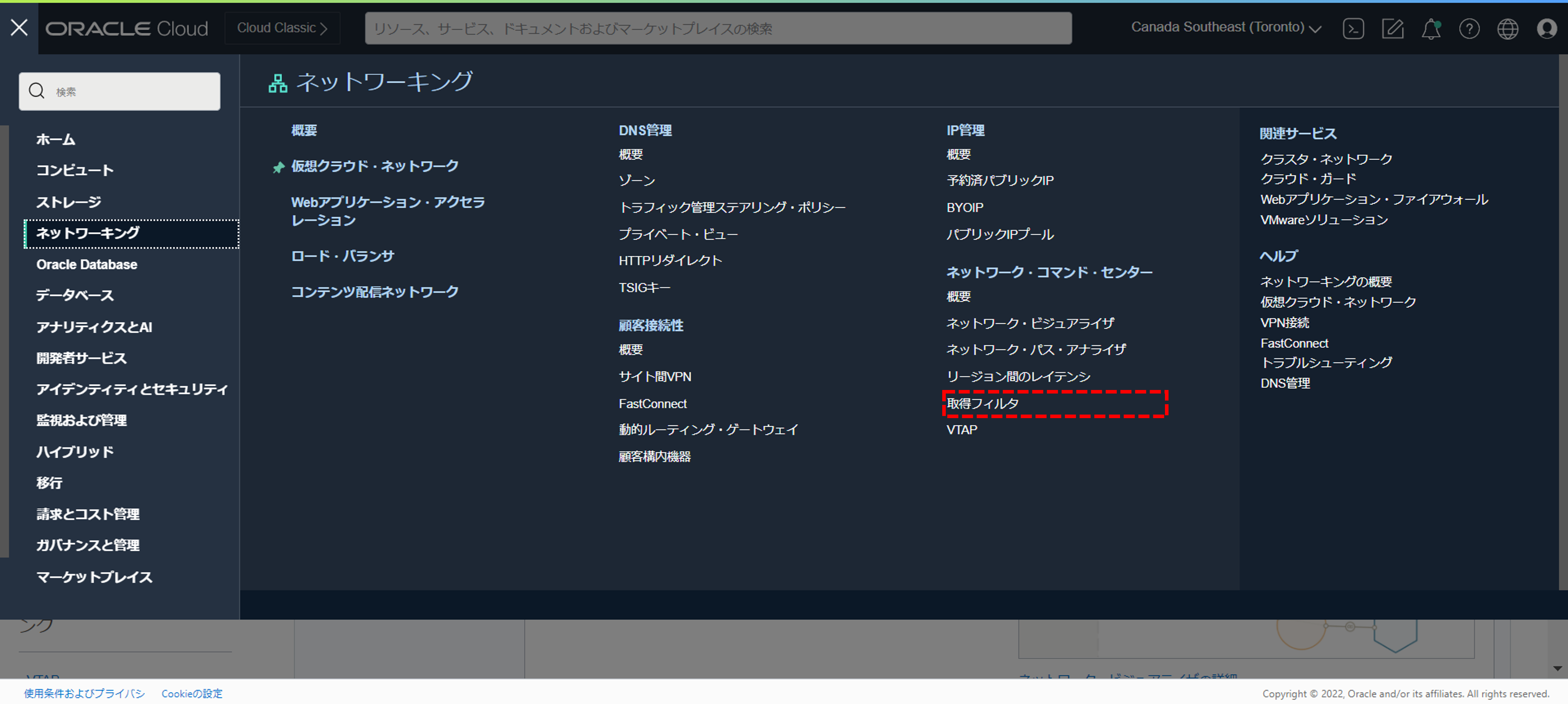Click the help question mark icon

click(1469, 29)
